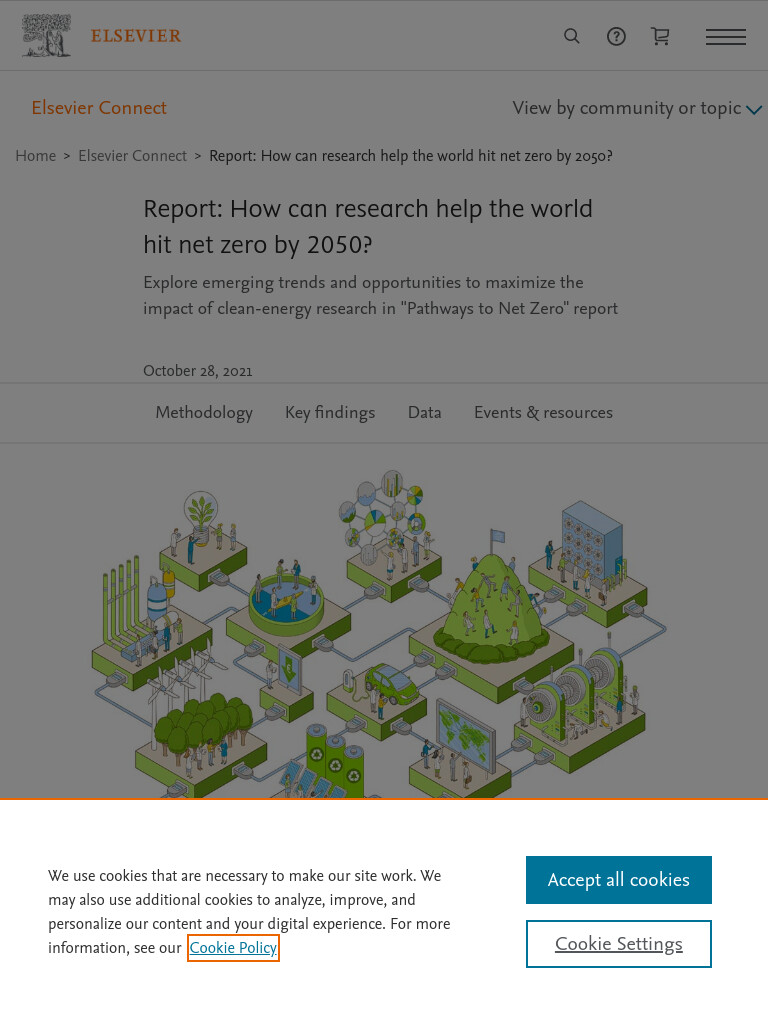
Task: Go to Elsevier Connect orange heading
Action: pos(99,108)
